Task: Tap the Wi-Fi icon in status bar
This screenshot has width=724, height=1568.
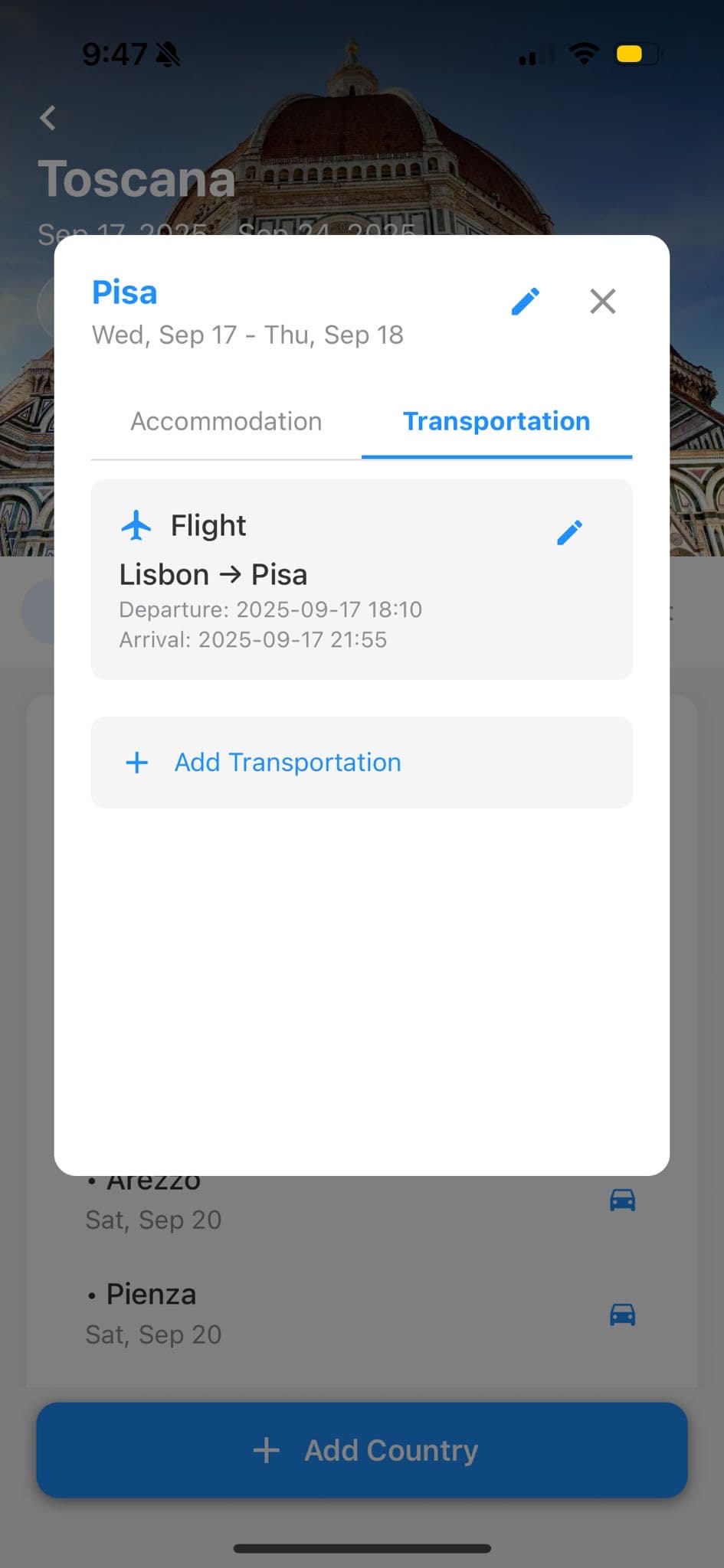Action: point(584,54)
